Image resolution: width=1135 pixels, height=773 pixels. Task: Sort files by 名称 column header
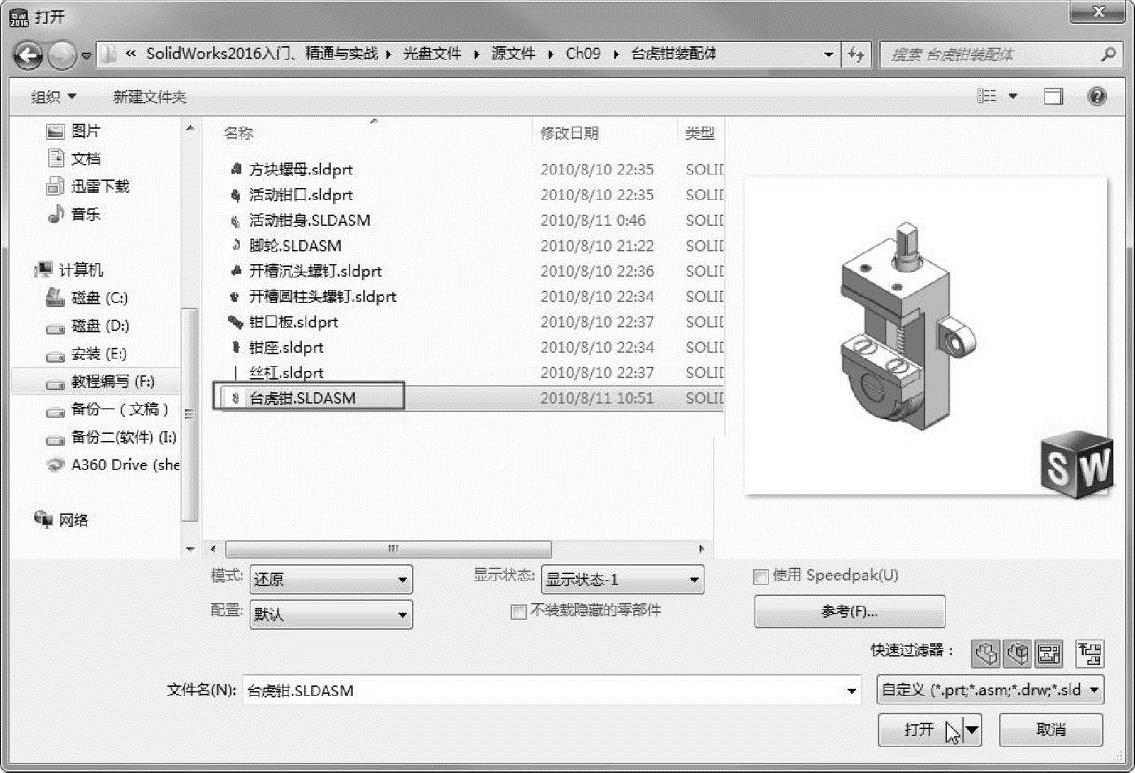(238, 133)
